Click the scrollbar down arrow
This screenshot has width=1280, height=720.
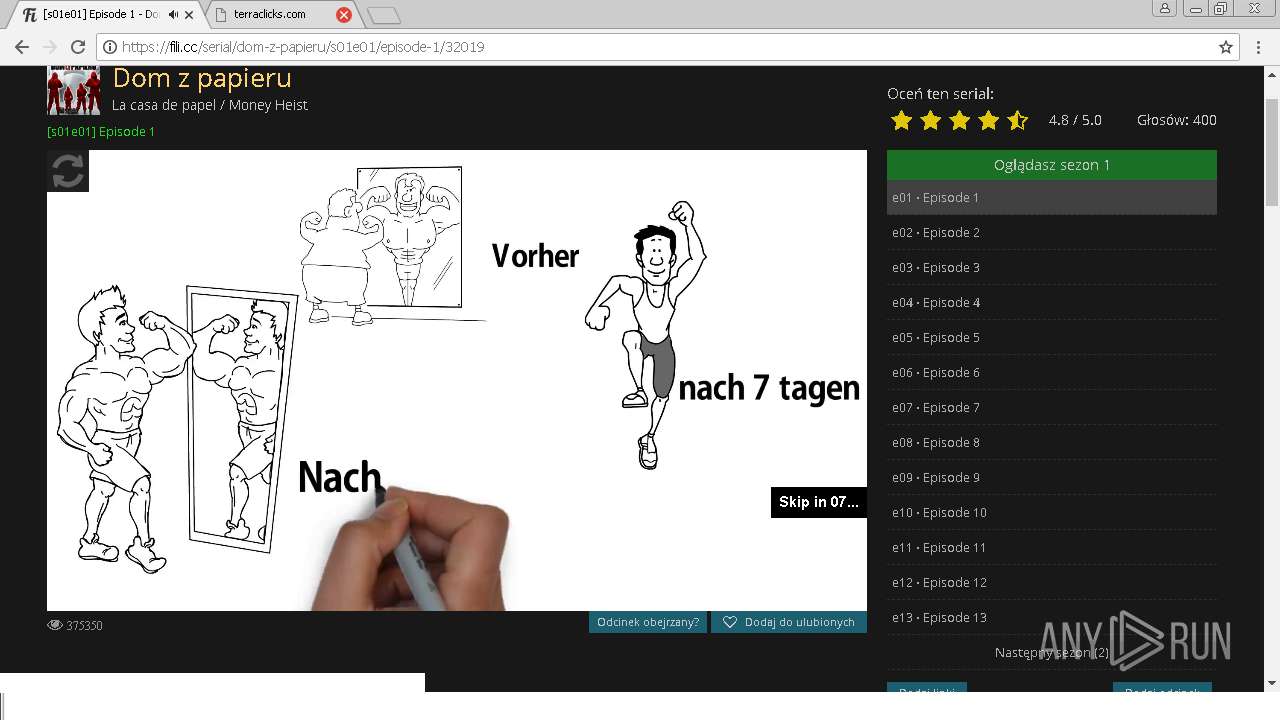pyautogui.click(x=1271, y=684)
